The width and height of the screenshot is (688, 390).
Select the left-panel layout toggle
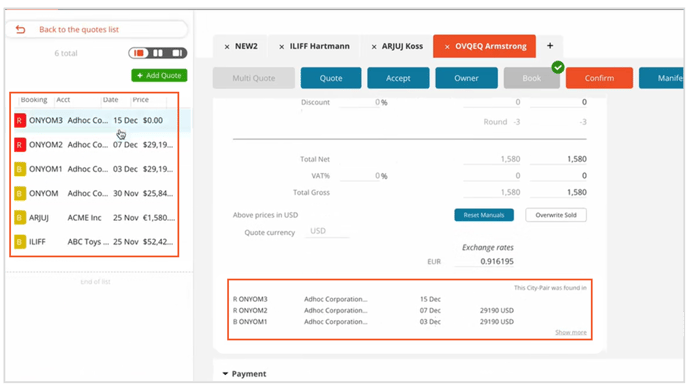pyautogui.click(x=139, y=53)
